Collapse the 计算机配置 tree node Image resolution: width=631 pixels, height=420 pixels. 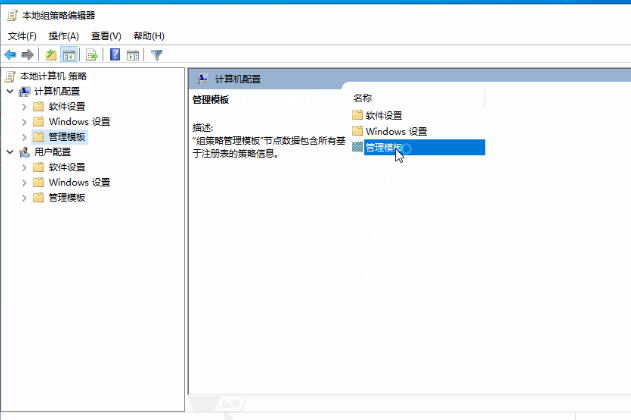(x=10, y=91)
